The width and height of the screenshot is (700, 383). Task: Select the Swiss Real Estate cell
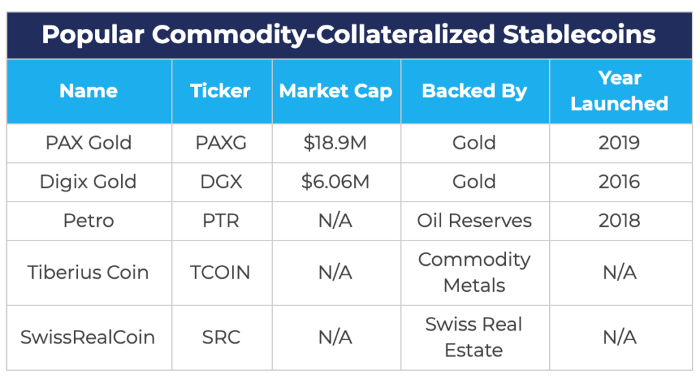[474, 337]
